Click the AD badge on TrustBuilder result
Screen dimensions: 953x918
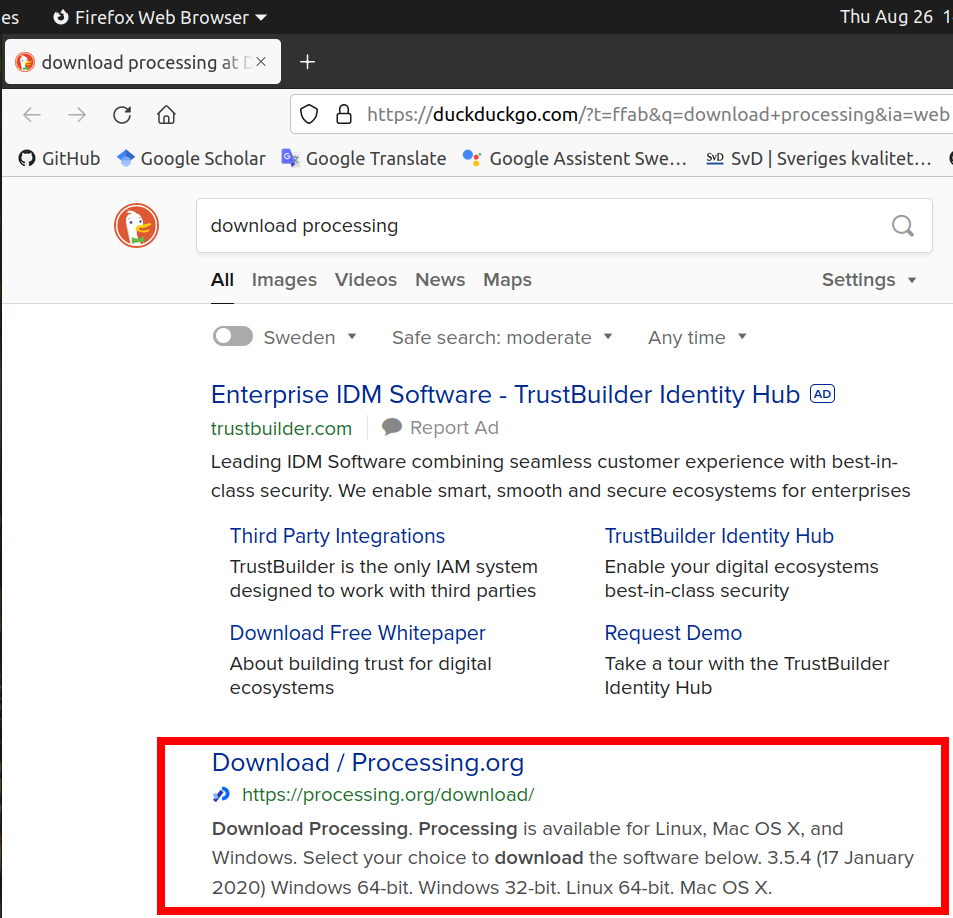822,394
